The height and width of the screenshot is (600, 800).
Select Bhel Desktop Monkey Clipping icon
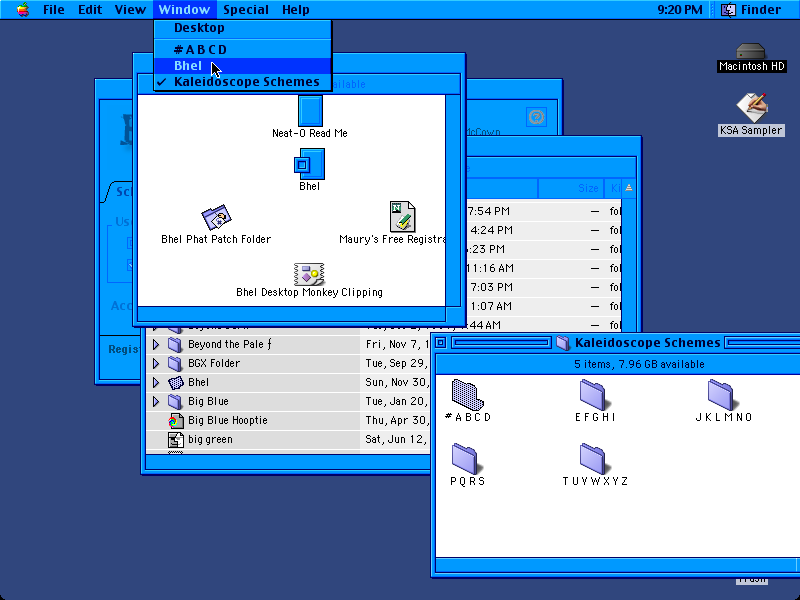[309, 274]
